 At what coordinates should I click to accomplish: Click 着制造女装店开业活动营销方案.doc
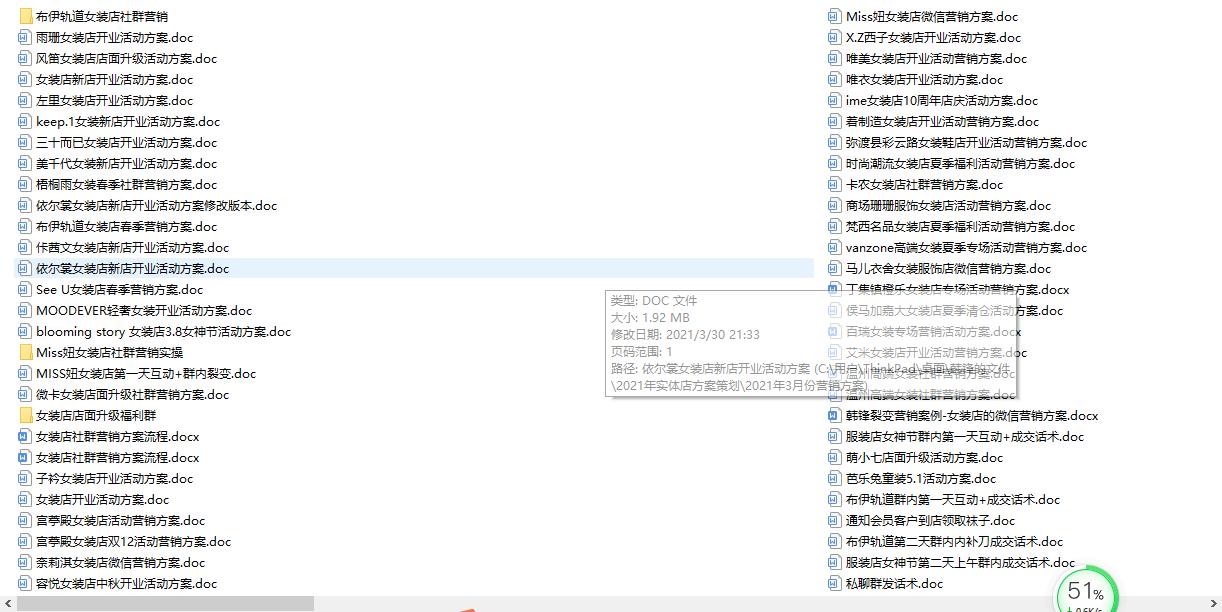(942, 121)
